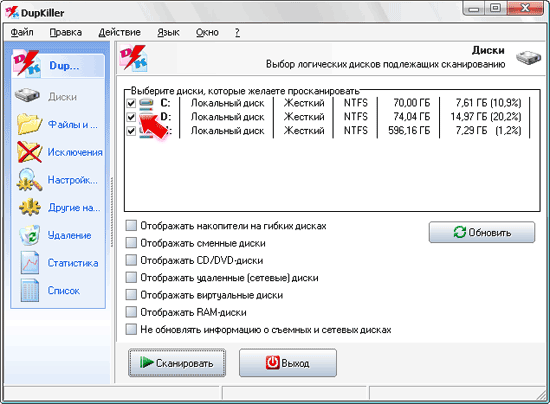Select the Удаление recycle bin icon
550x404 pixels.
coord(30,235)
